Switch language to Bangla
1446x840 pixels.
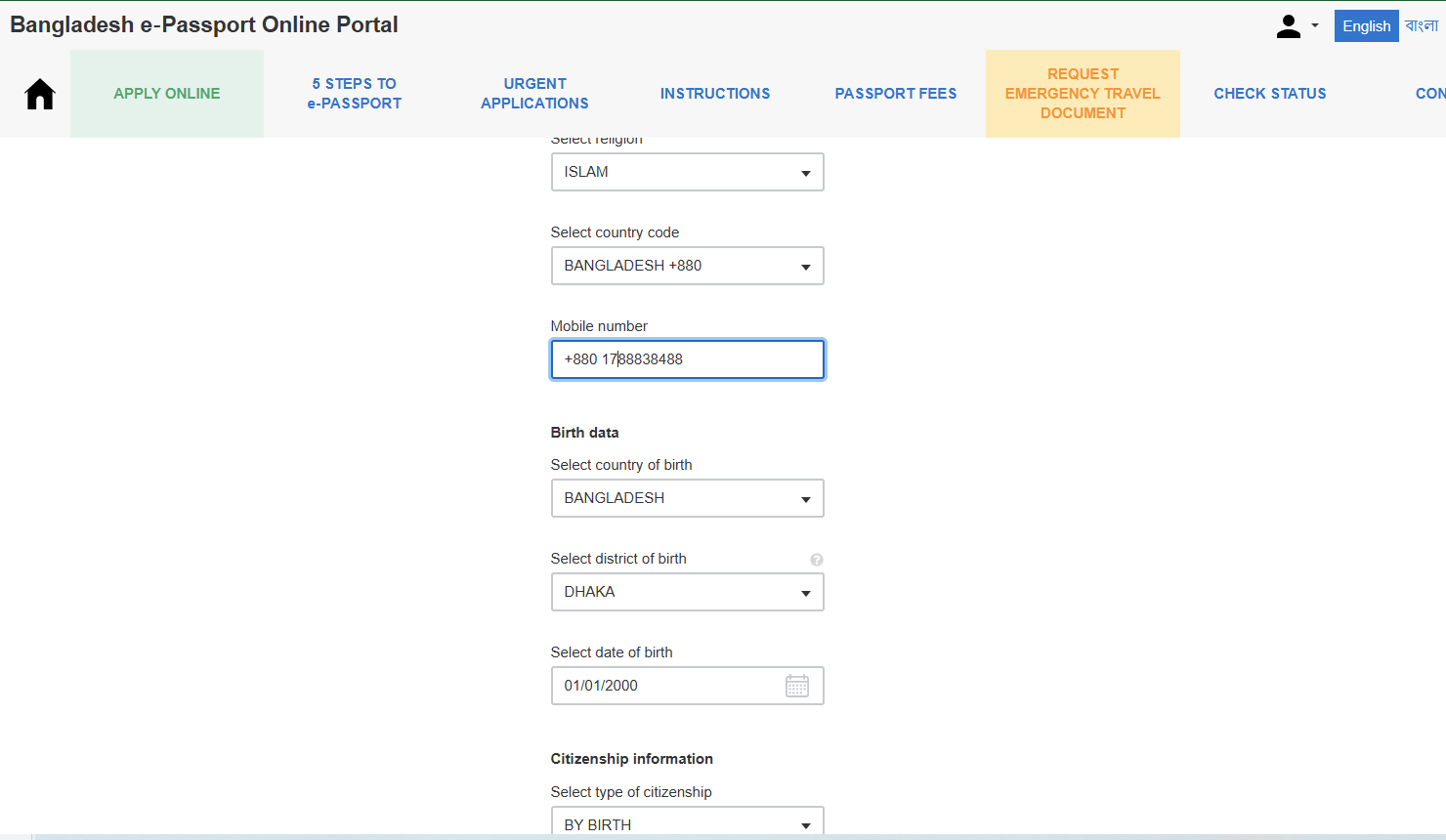pyautogui.click(x=1422, y=26)
